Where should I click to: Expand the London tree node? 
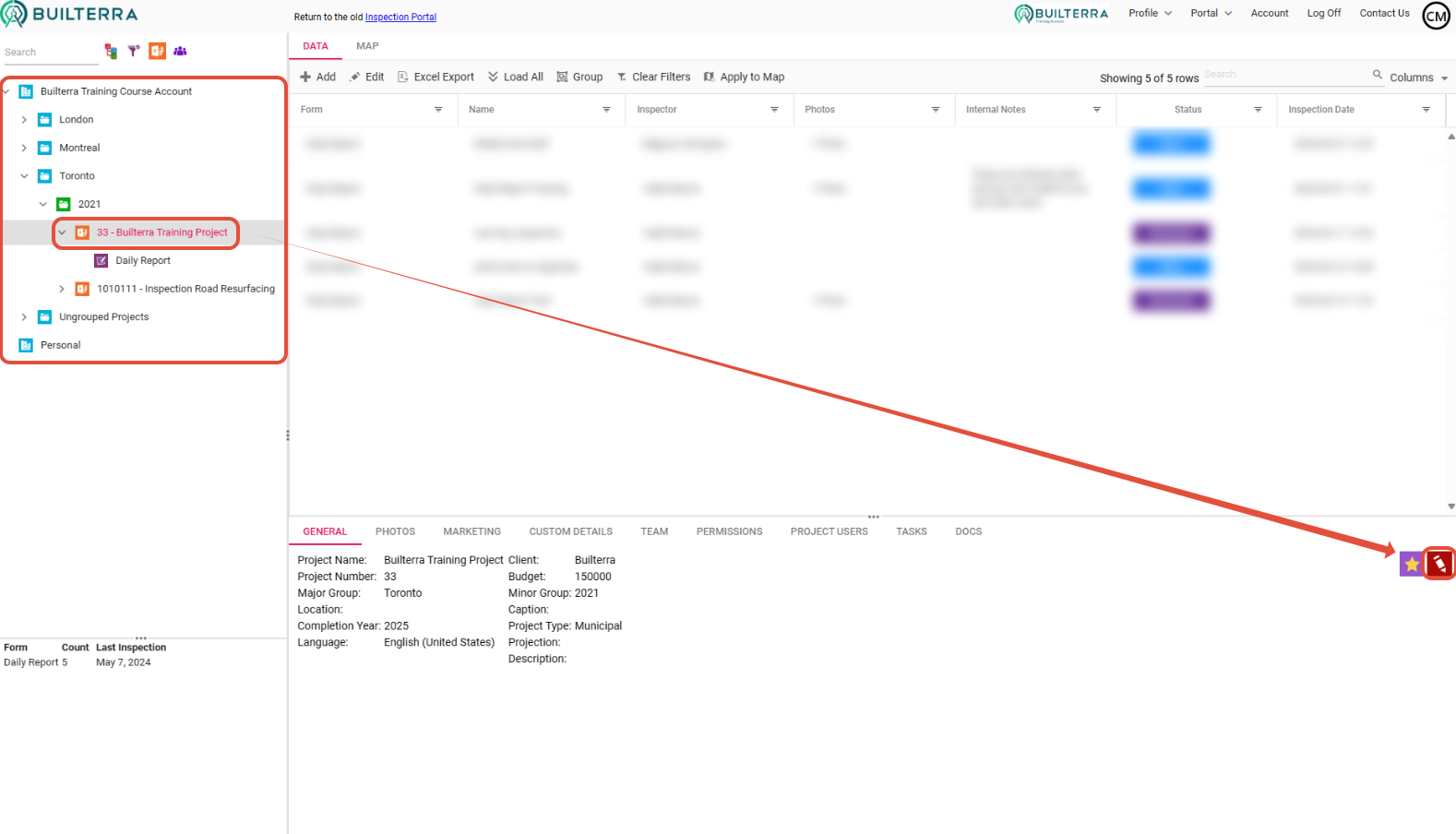(x=24, y=120)
